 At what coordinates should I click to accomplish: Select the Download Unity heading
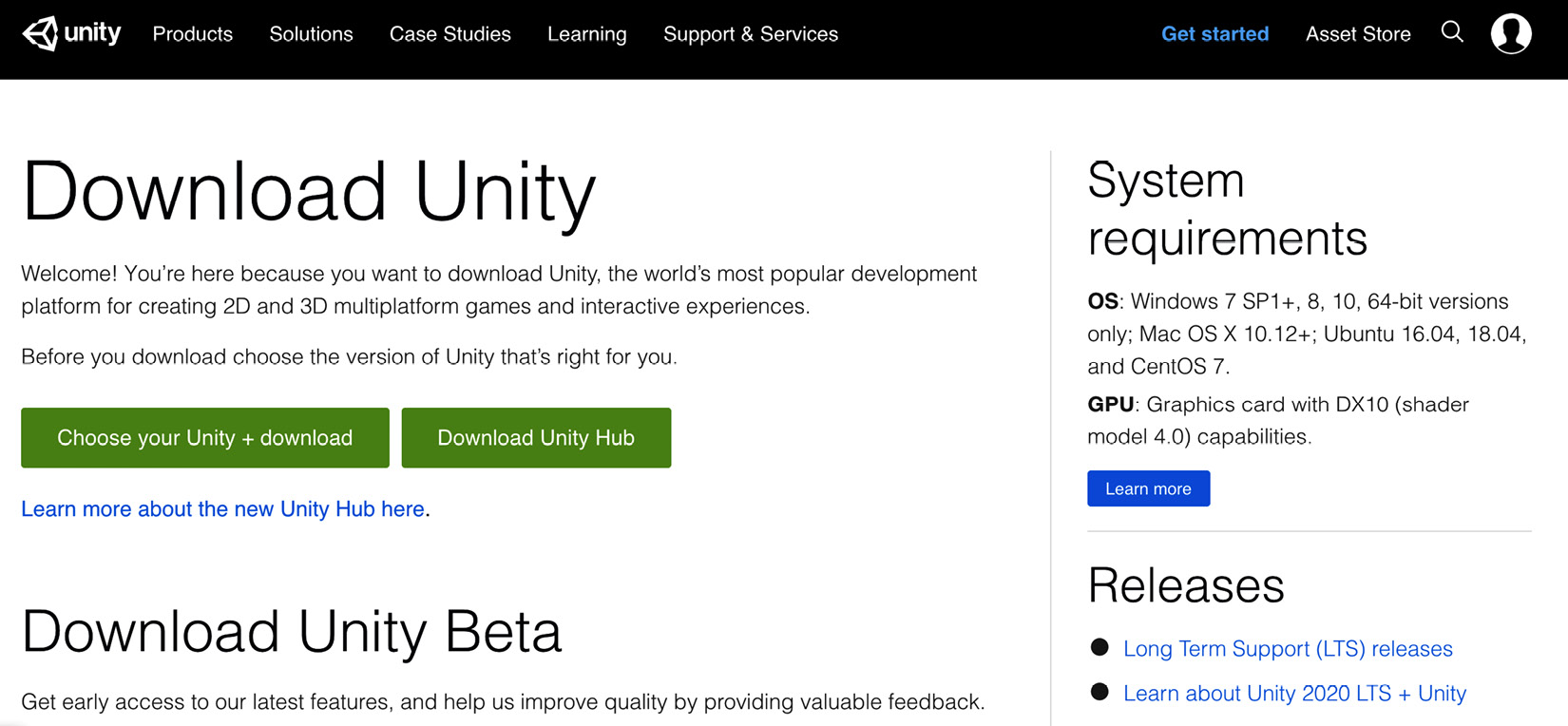309,194
